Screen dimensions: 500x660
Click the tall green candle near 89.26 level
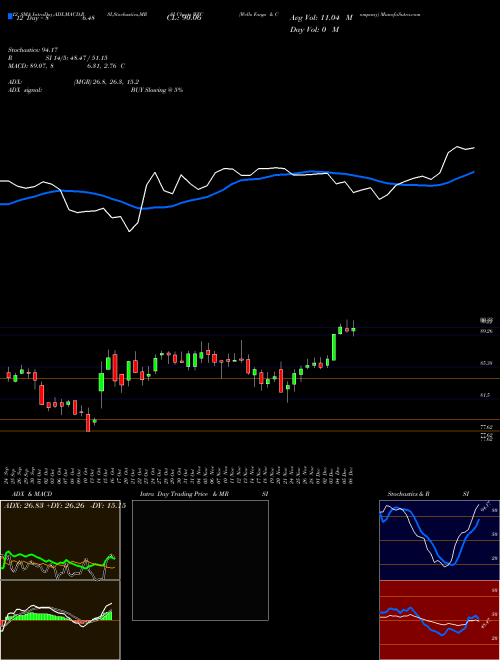(x=334, y=347)
